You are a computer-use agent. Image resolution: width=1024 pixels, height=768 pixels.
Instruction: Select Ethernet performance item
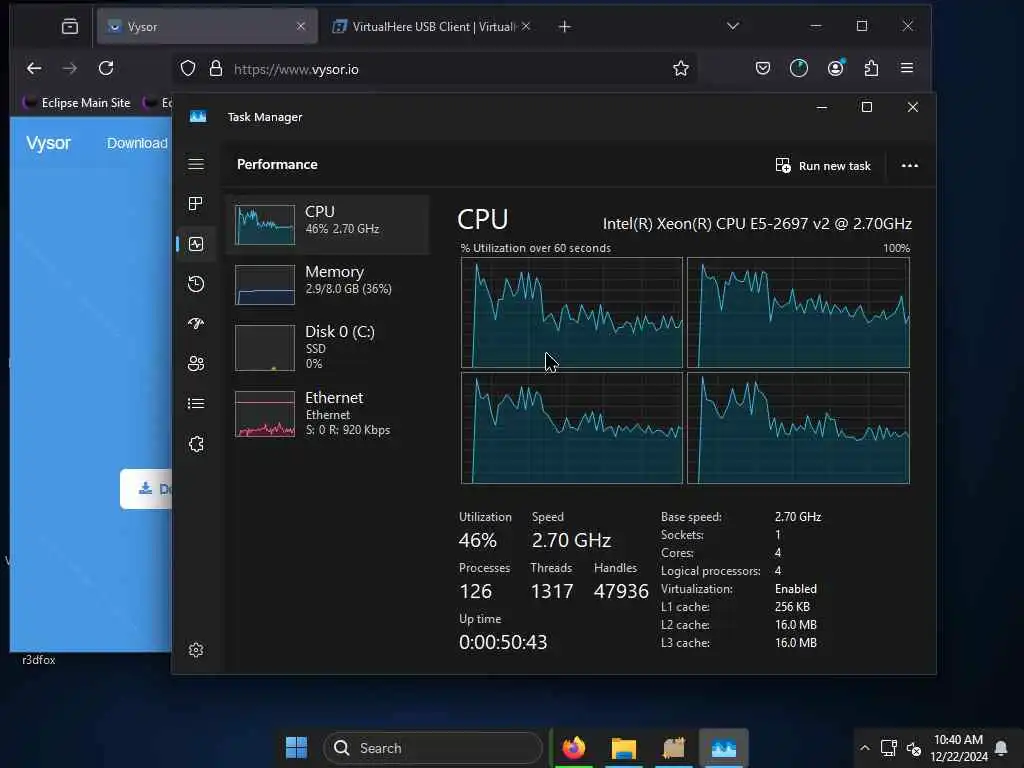[328, 413]
